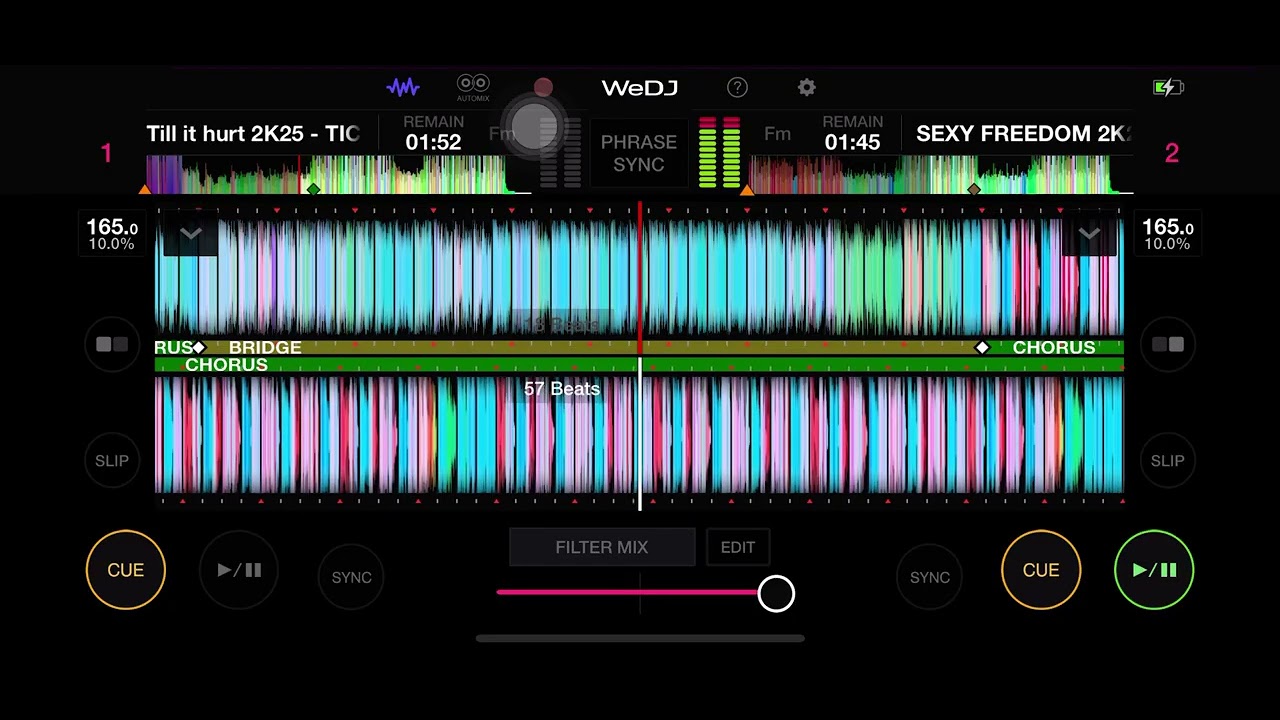Image resolution: width=1280 pixels, height=720 pixels.
Task: Click the WeDJ logo
Action: tap(640, 88)
